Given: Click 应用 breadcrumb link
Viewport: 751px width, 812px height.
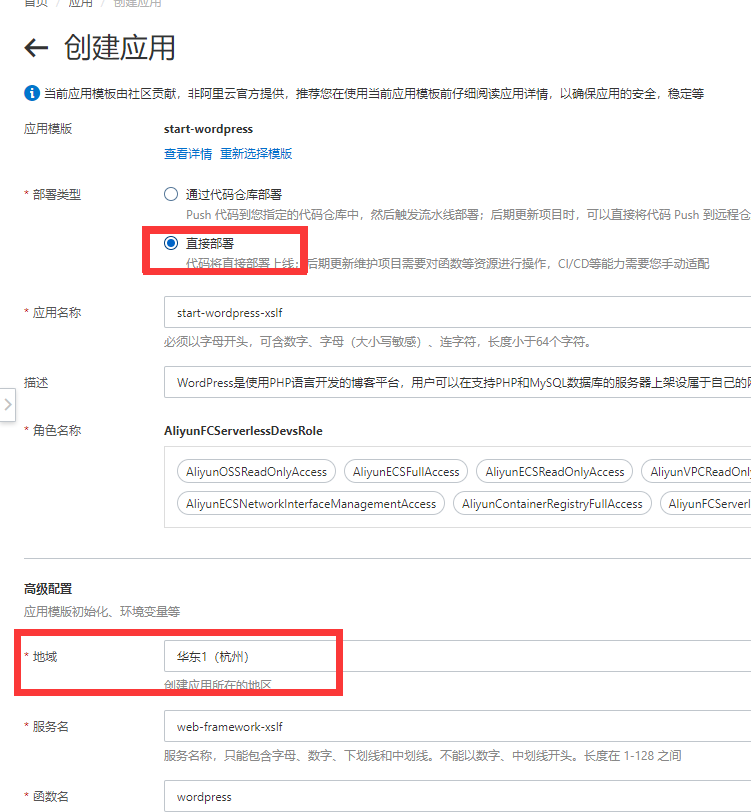Looking at the screenshot, I should (x=80, y=3).
